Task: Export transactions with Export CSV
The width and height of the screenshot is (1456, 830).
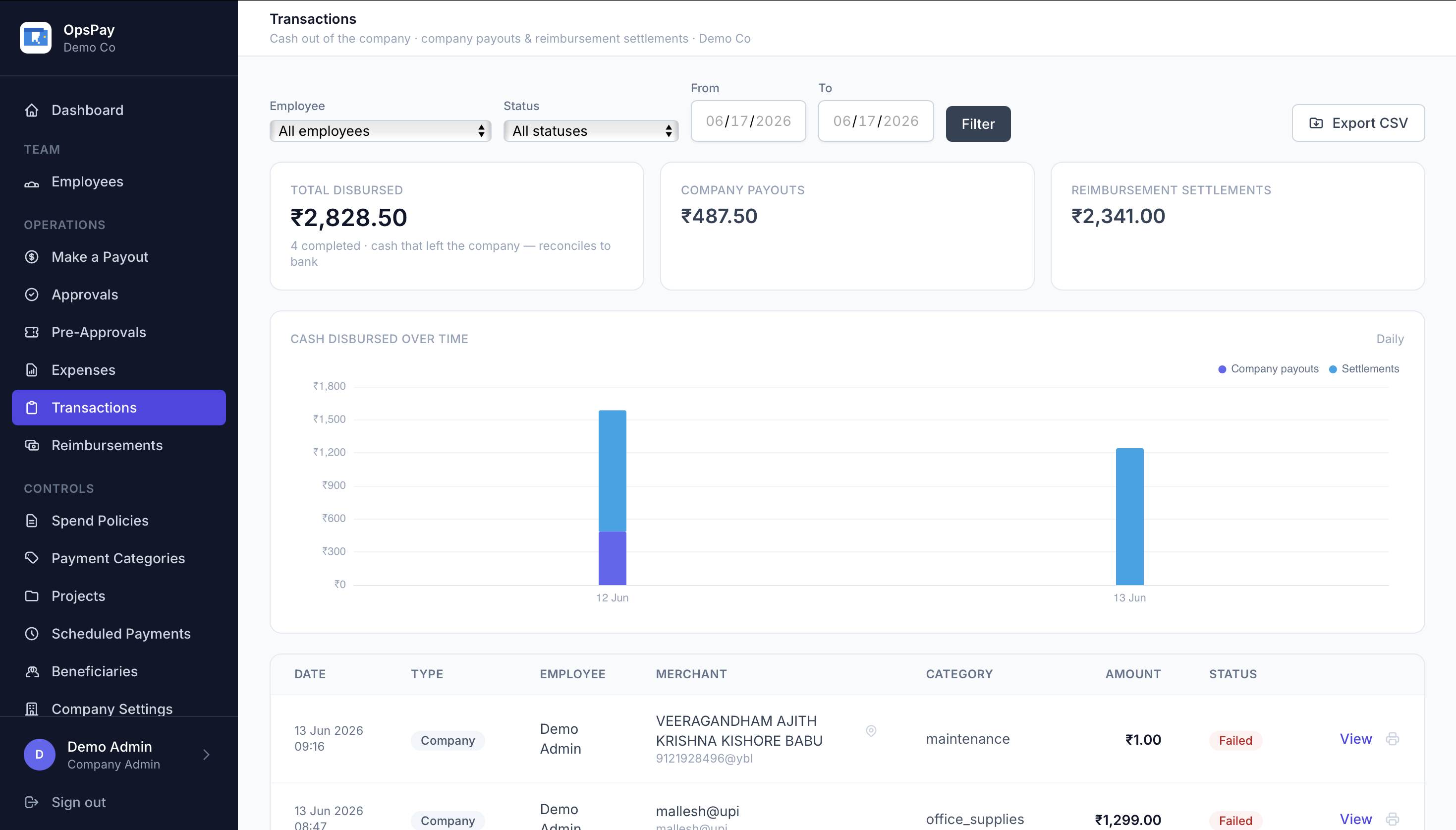Action: (x=1358, y=123)
